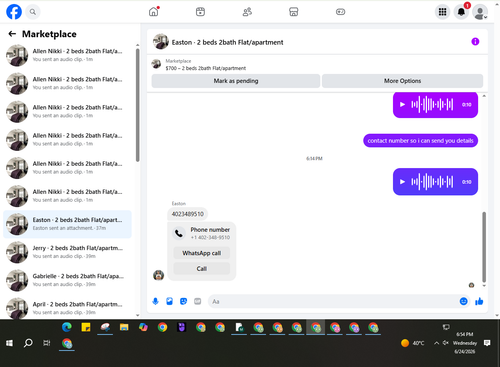This screenshot has height=367, width=500.
Task: Click the attach photo icon in composer
Action: [x=169, y=301]
